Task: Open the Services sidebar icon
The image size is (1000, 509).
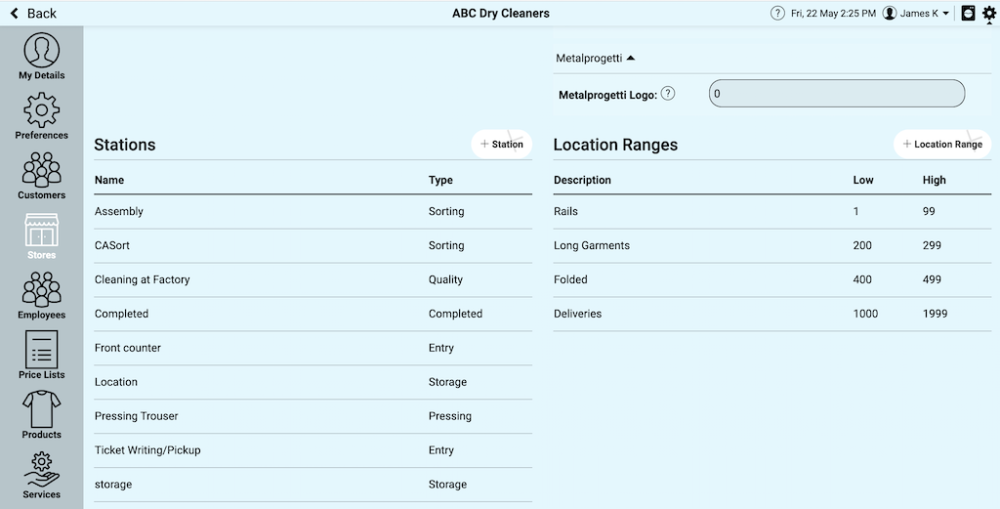Action: click(41, 475)
